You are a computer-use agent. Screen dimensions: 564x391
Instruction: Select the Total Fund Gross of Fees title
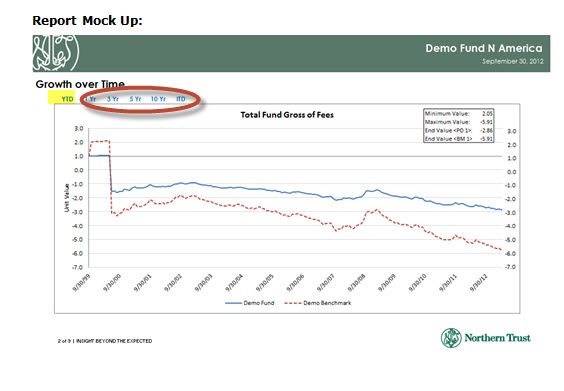(x=287, y=115)
